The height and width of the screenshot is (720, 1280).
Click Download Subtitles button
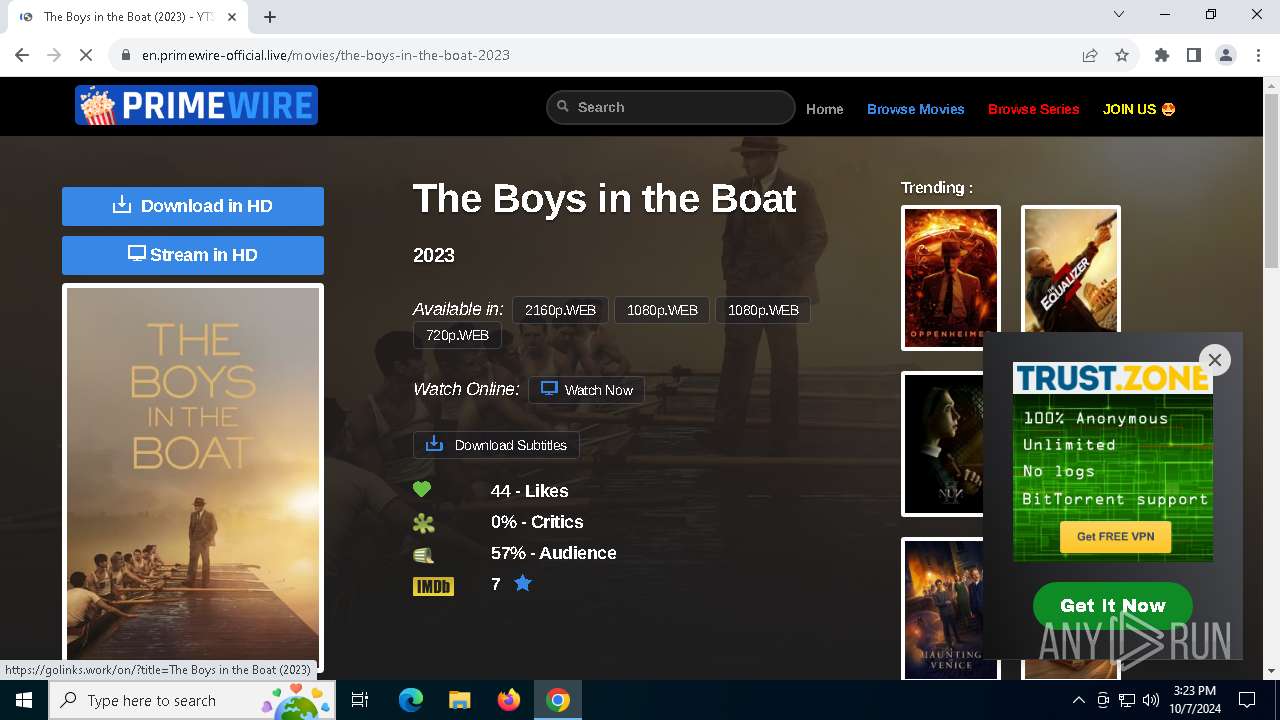496,445
